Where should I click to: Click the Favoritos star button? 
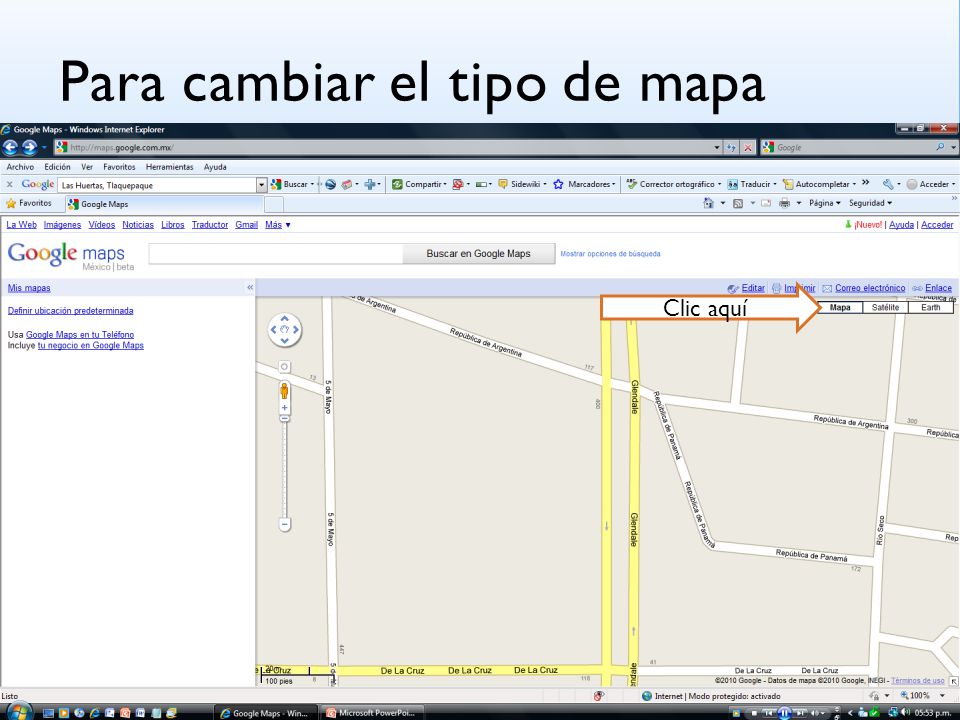pos(29,203)
